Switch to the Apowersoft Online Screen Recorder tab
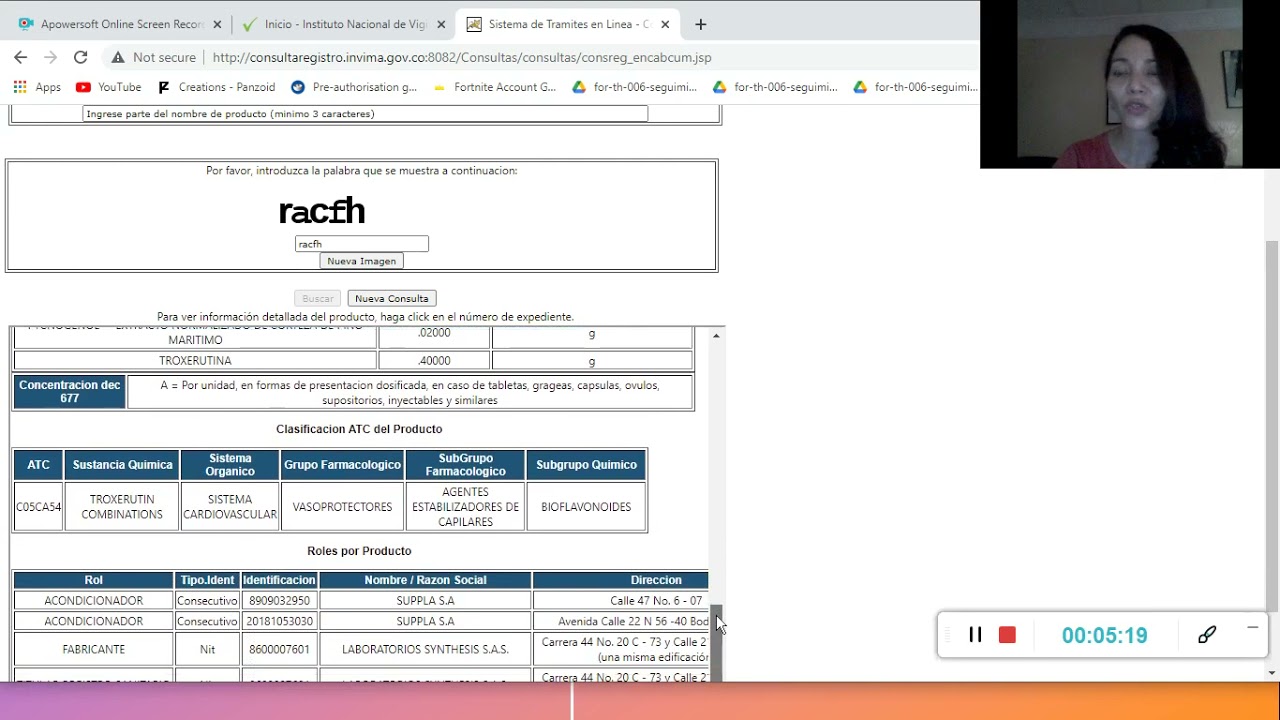The width and height of the screenshot is (1280, 720). (118, 24)
